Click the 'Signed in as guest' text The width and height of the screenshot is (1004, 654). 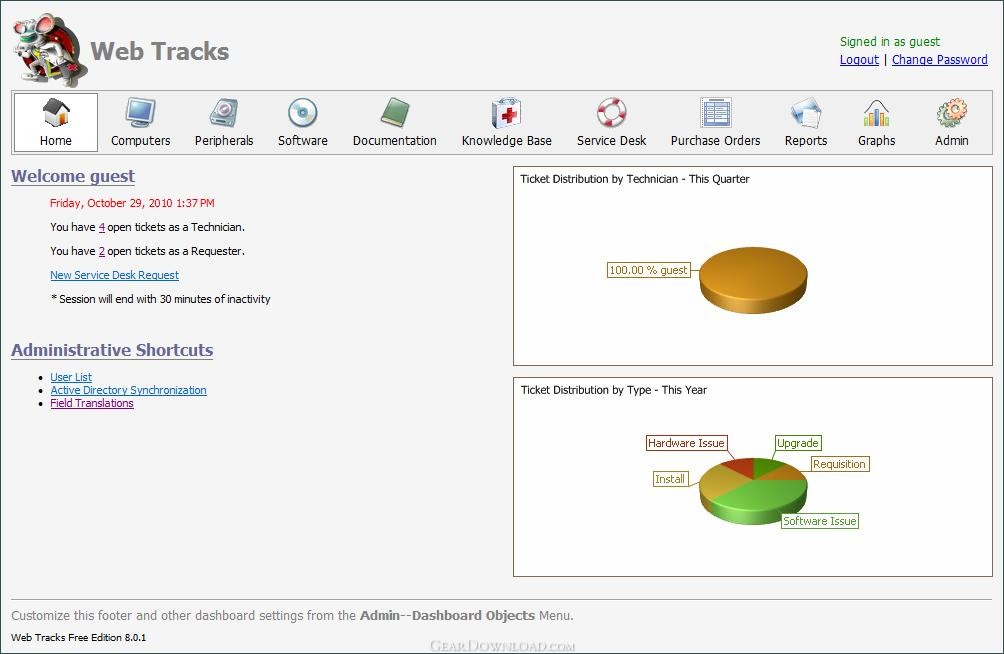pyautogui.click(x=889, y=42)
